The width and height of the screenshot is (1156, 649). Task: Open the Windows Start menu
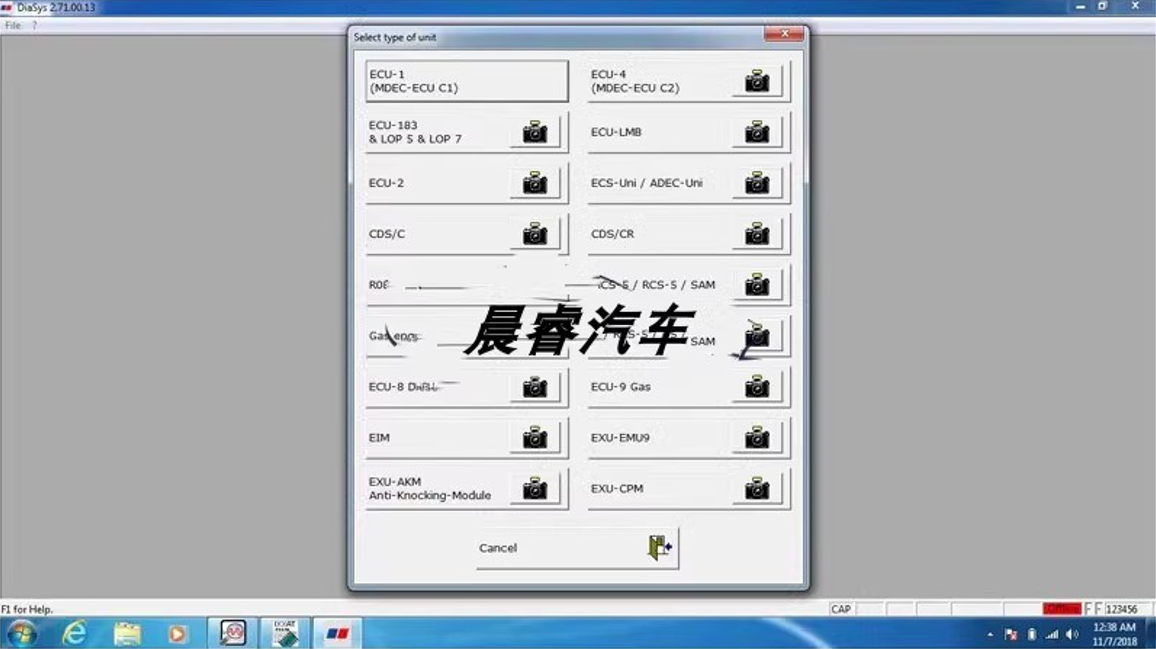point(21,634)
